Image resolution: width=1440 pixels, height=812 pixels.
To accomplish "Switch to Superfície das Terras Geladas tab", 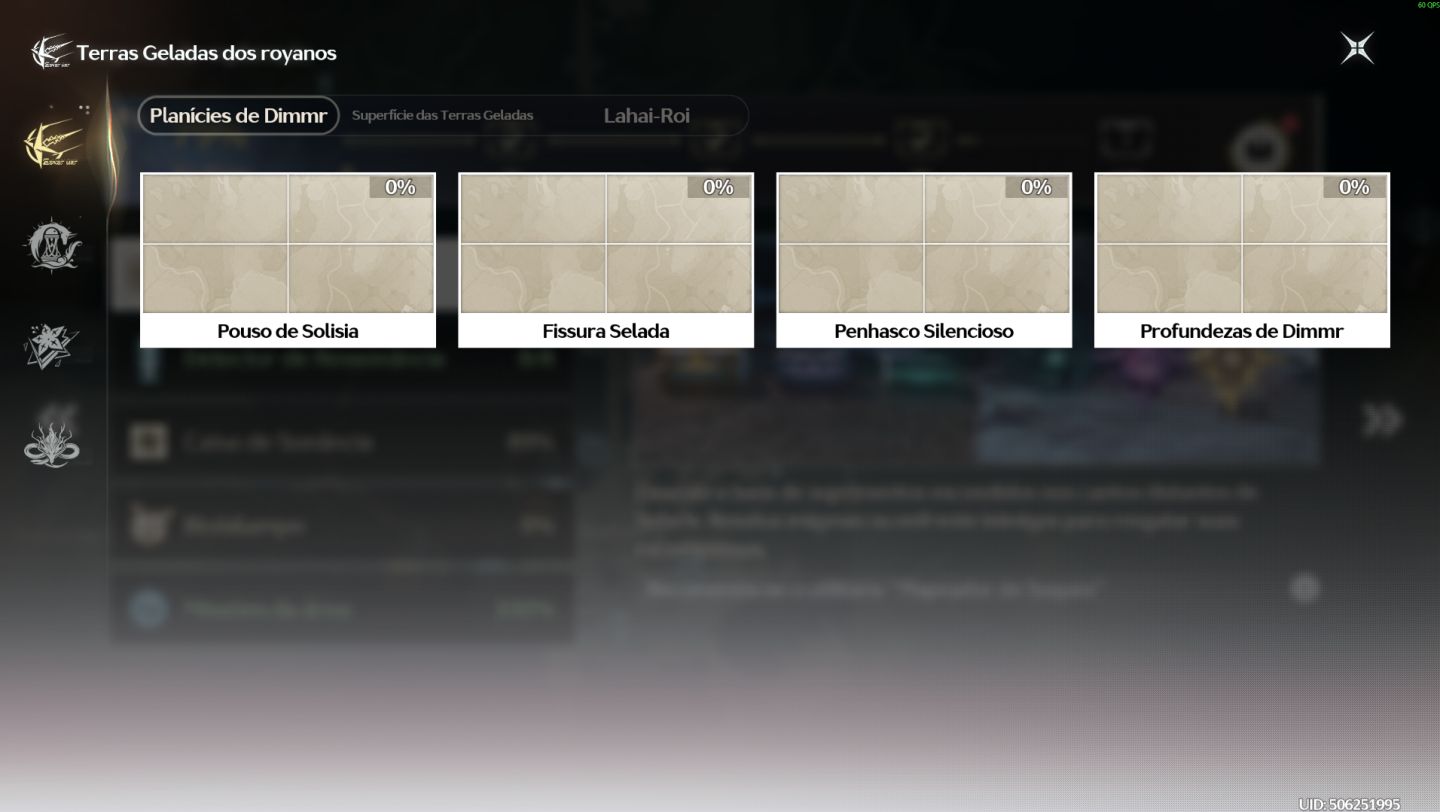I will pyautogui.click(x=442, y=116).
